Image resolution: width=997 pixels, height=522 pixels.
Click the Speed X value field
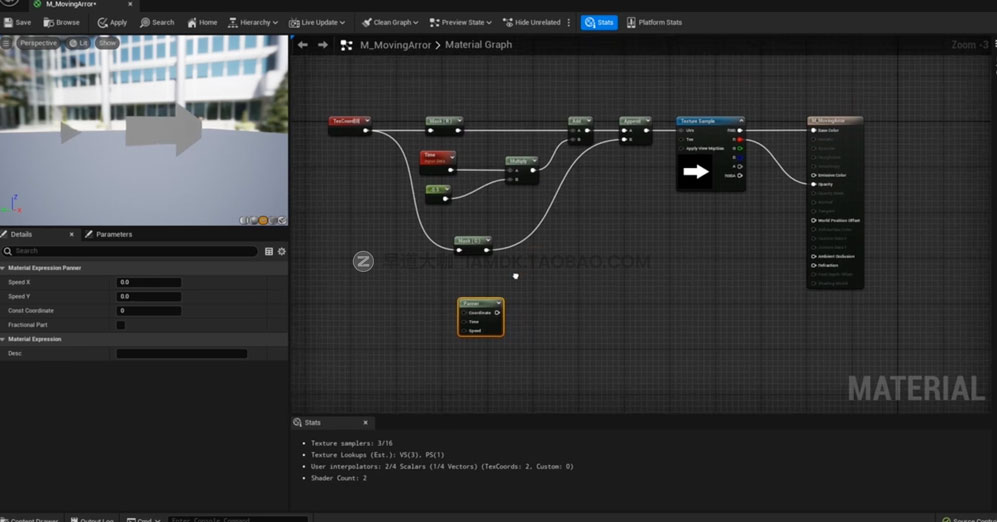(x=149, y=282)
